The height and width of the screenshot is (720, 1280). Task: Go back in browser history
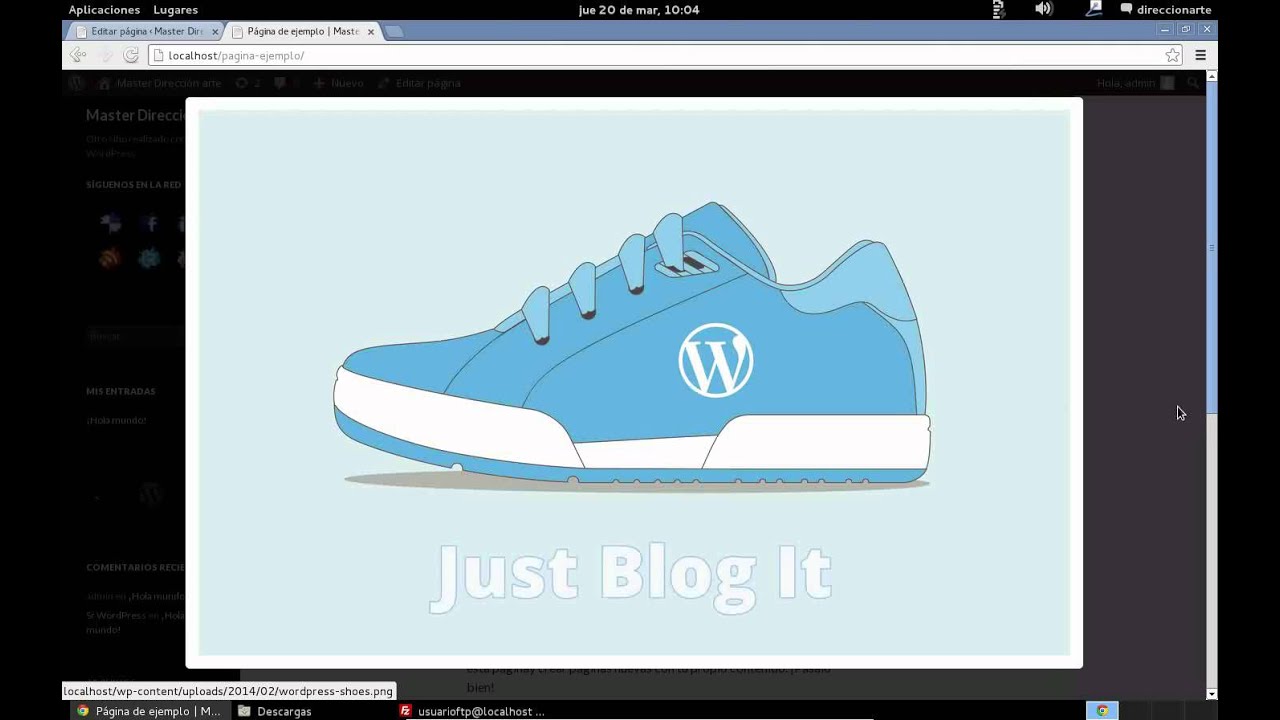(x=78, y=55)
